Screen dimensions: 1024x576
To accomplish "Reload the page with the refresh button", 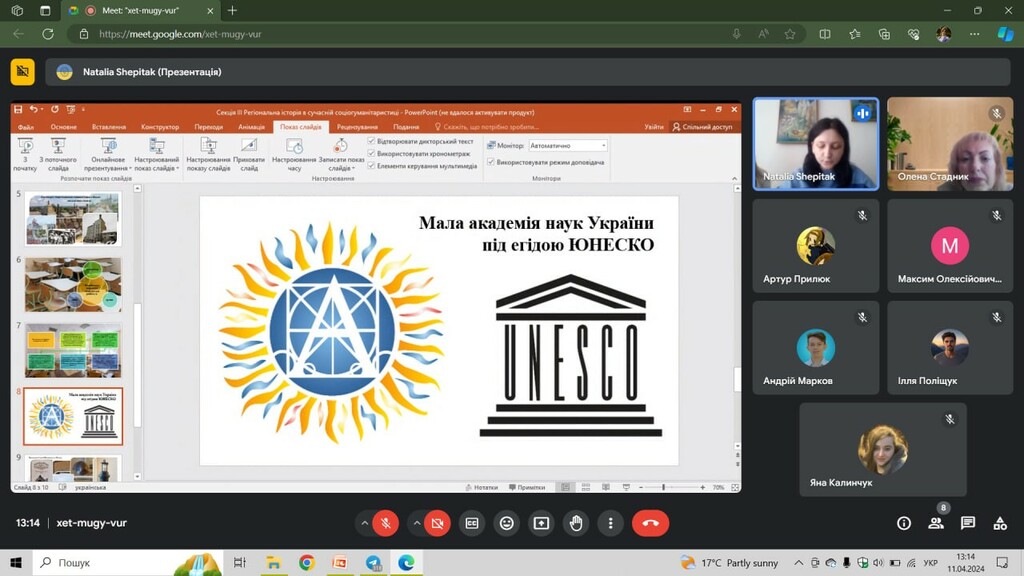I will 47,34.
